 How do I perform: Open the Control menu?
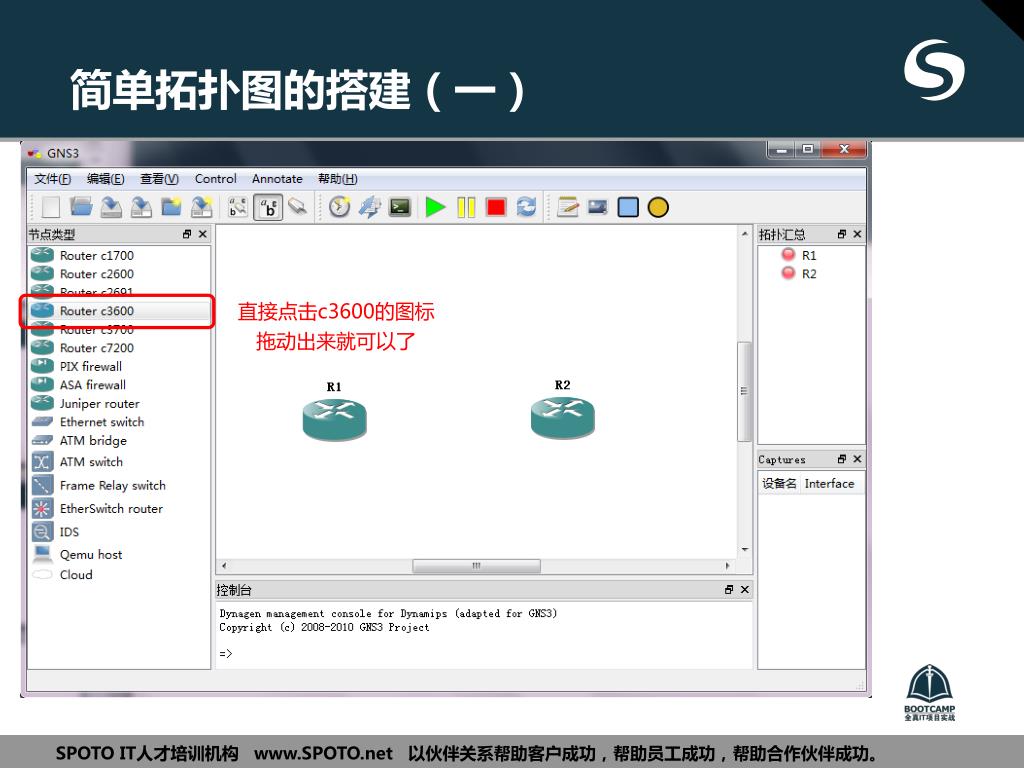216,179
